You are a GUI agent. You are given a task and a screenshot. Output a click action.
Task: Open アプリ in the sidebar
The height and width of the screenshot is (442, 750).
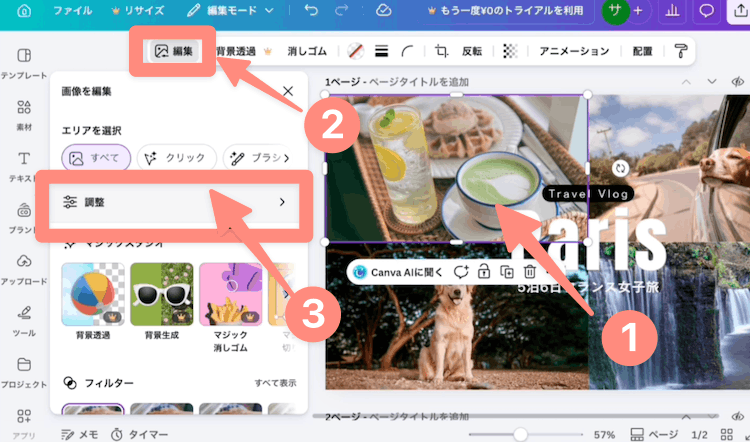[x=24, y=423]
